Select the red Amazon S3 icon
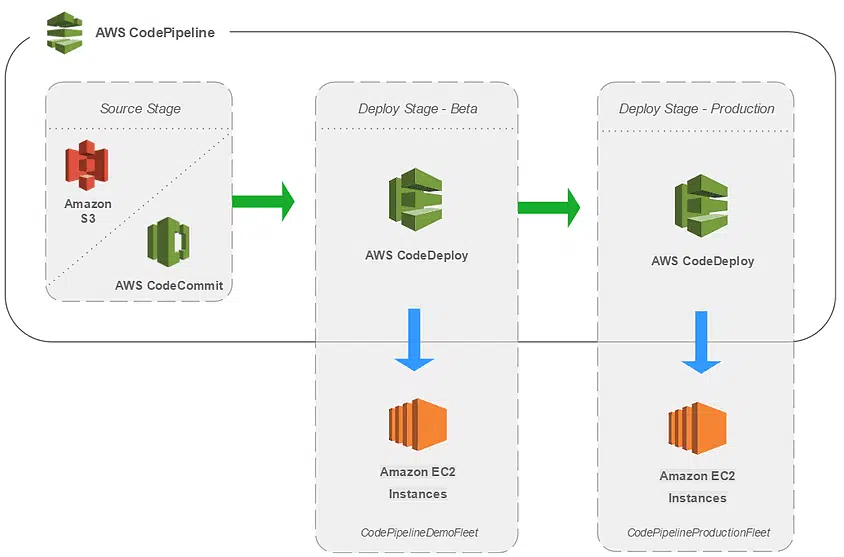 [87, 163]
